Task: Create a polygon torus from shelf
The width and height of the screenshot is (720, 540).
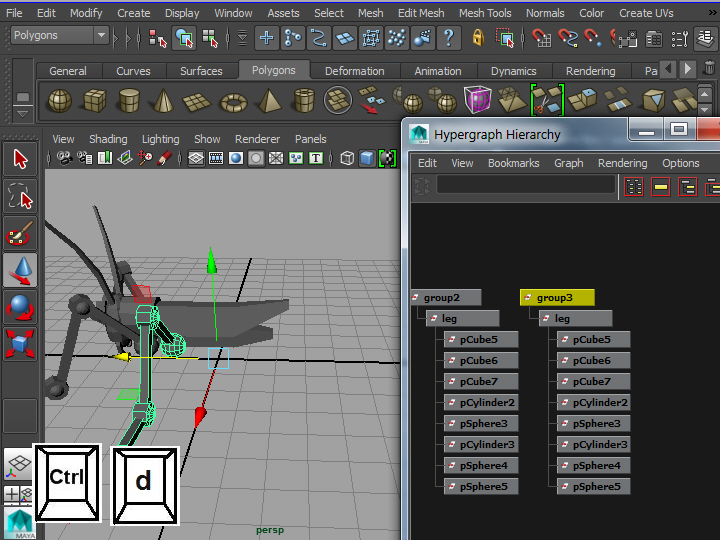Action: [x=234, y=102]
